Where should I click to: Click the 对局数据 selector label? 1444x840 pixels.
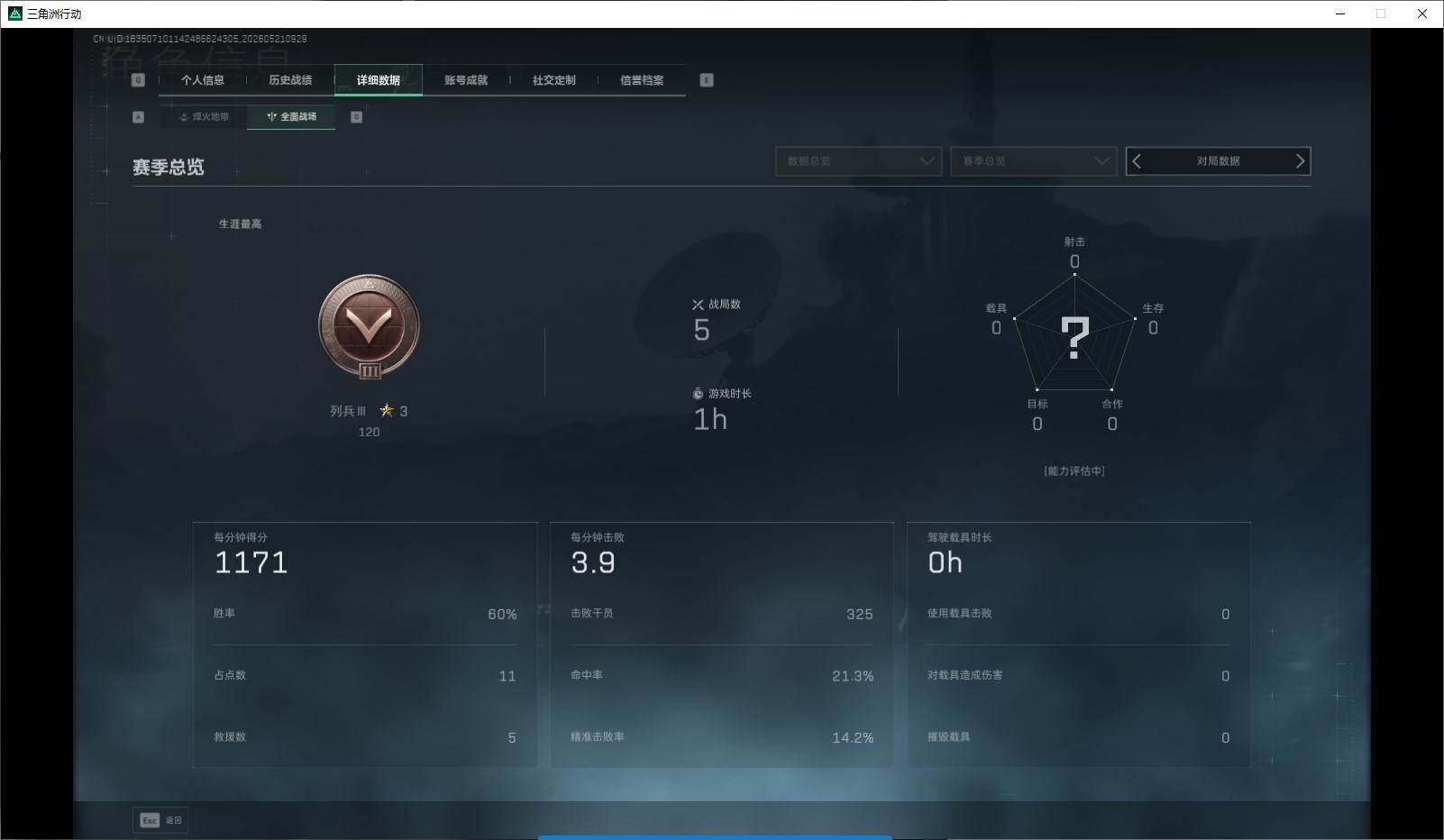click(1219, 161)
